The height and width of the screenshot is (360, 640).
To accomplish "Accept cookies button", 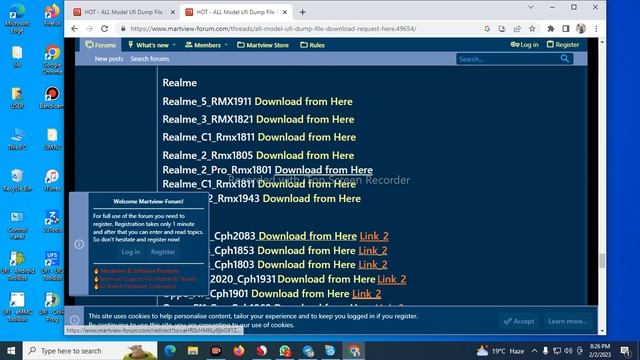I will [519, 321].
